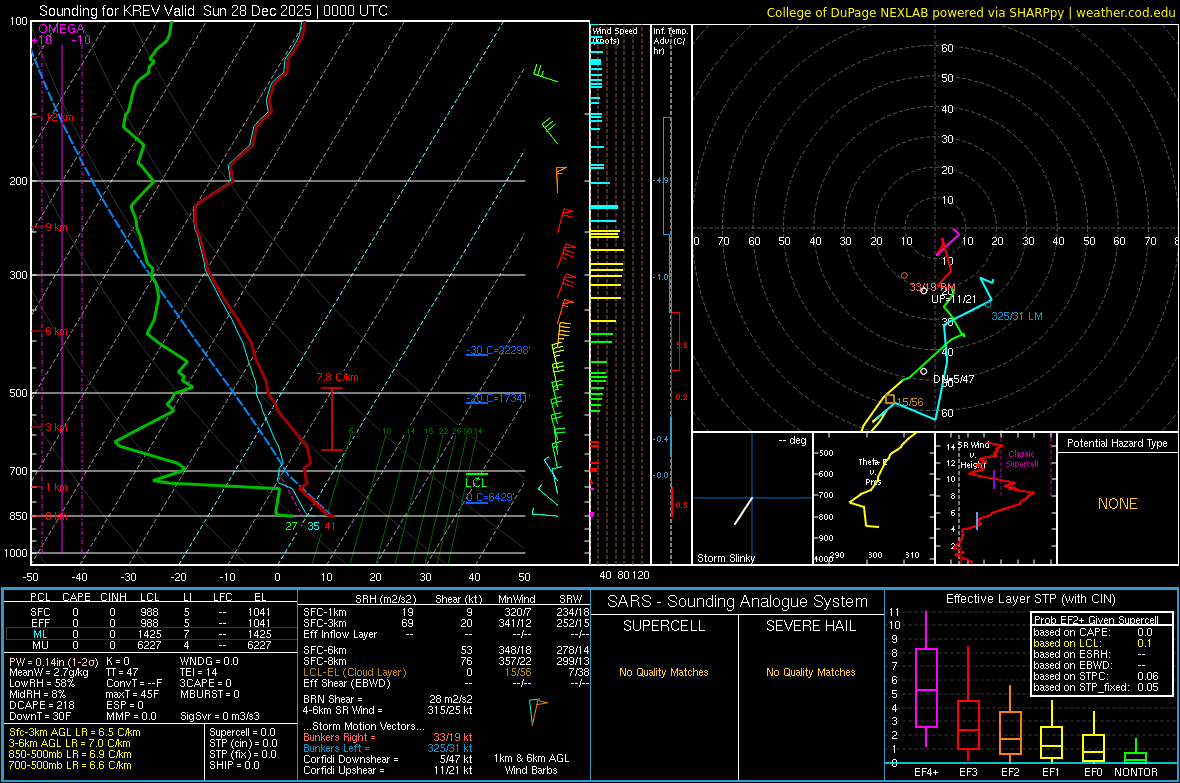The height and width of the screenshot is (783, 1180).
Task: Click the SR Wind v. Height label
Action: (974, 455)
